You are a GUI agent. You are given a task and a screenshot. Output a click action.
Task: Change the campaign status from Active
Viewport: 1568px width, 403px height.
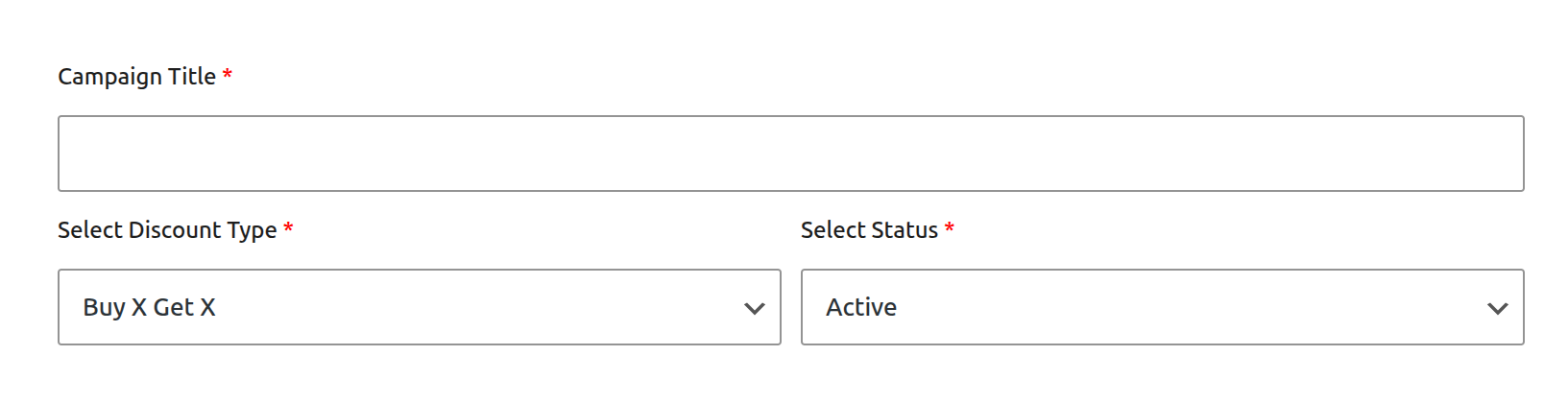click(x=1162, y=307)
